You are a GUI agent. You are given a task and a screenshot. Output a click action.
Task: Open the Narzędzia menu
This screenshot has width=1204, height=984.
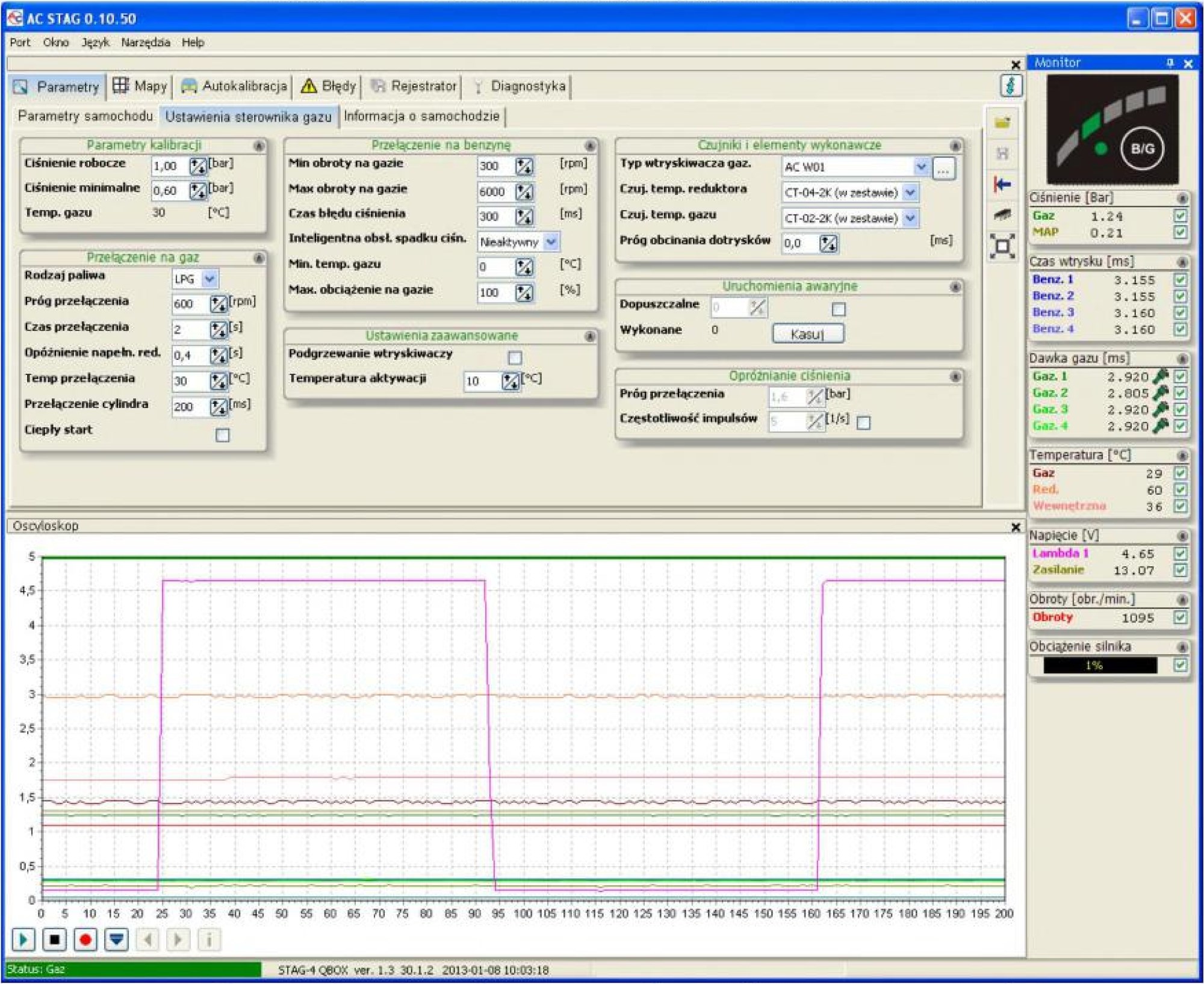[146, 42]
